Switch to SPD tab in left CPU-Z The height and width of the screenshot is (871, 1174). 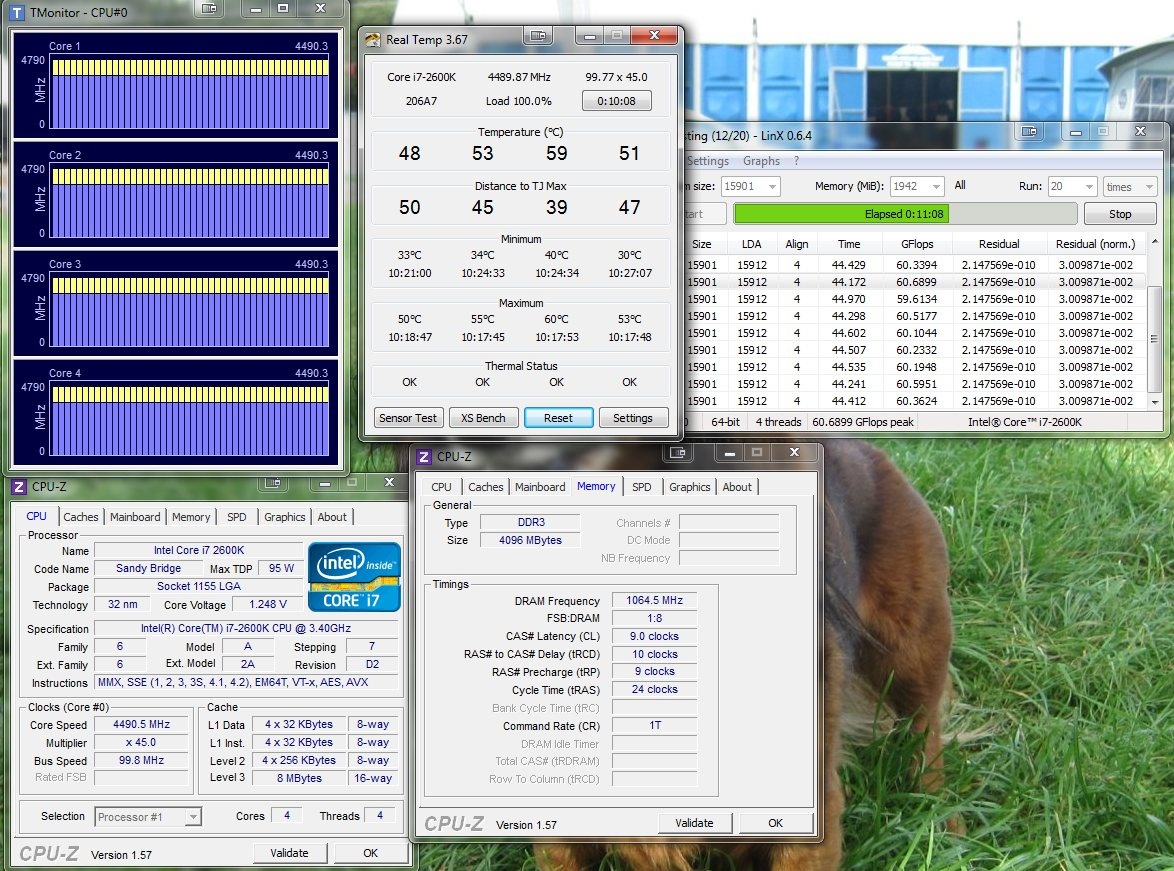[237, 517]
